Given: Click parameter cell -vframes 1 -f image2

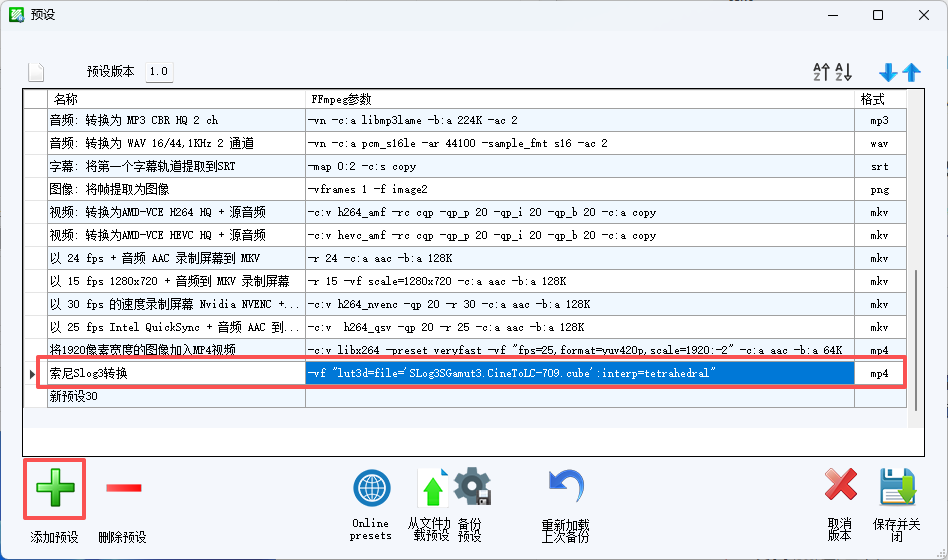Looking at the screenshot, I should coord(580,189).
